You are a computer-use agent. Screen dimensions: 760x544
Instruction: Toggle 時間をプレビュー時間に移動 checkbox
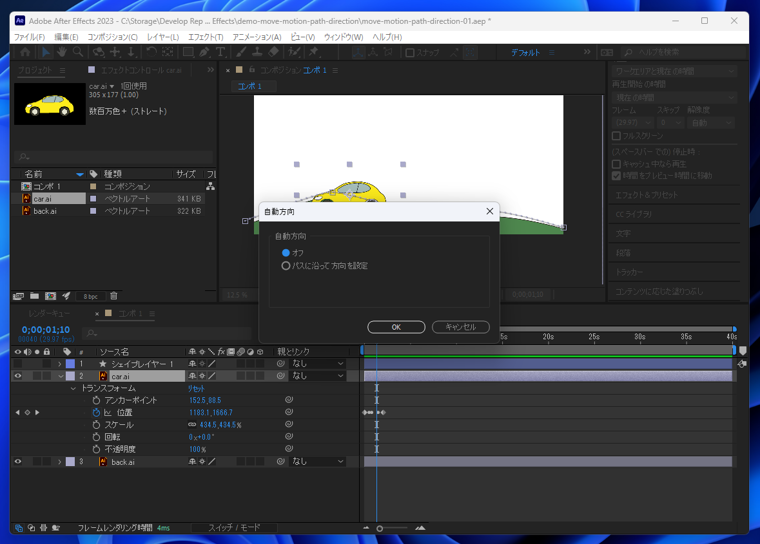pyautogui.click(x=617, y=176)
